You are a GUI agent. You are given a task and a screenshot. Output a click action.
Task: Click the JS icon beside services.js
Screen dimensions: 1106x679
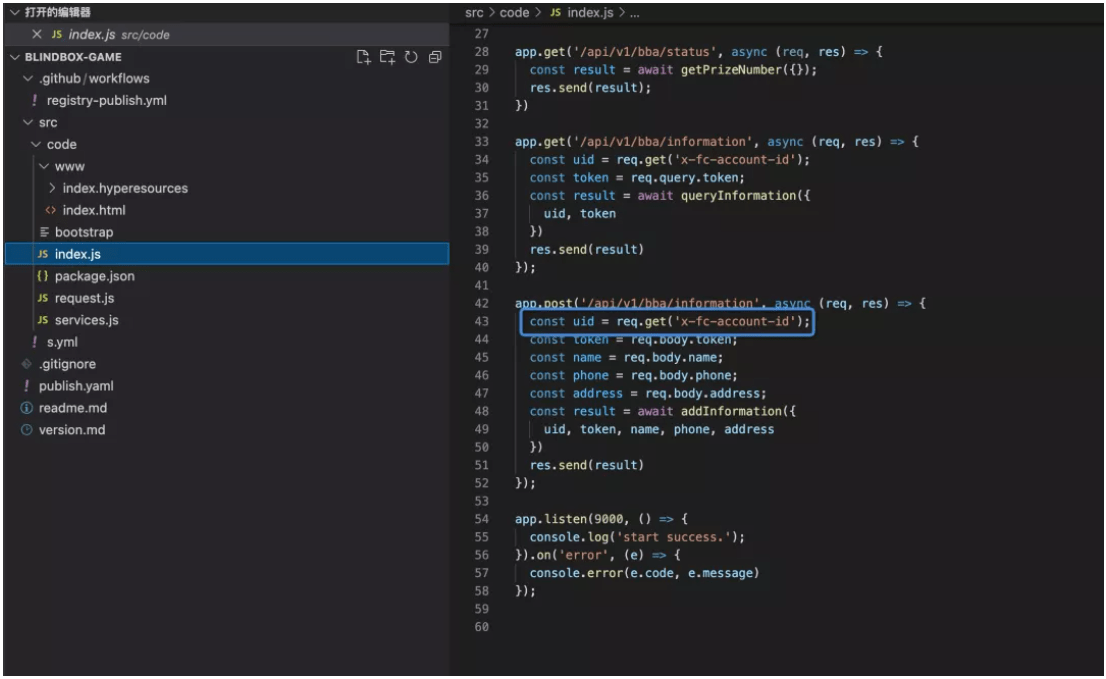(42, 320)
